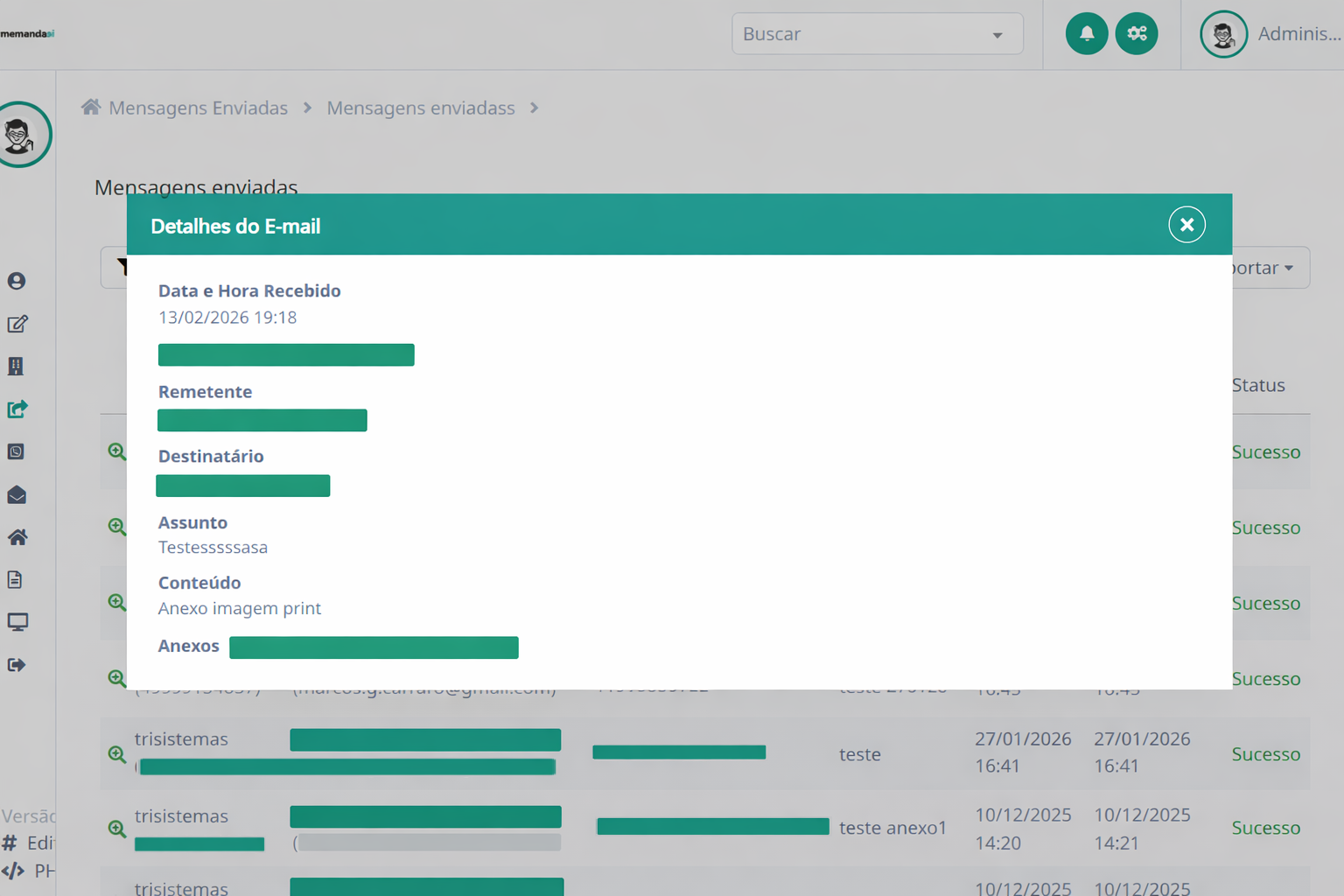Screen dimensions: 1344x896
Task: Open the settings gears icon
Action: (x=1137, y=34)
